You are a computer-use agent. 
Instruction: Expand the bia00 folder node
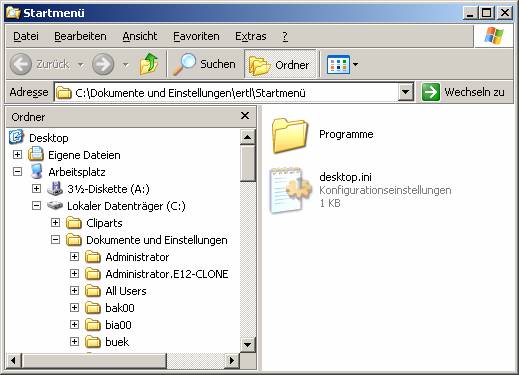point(74,324)
